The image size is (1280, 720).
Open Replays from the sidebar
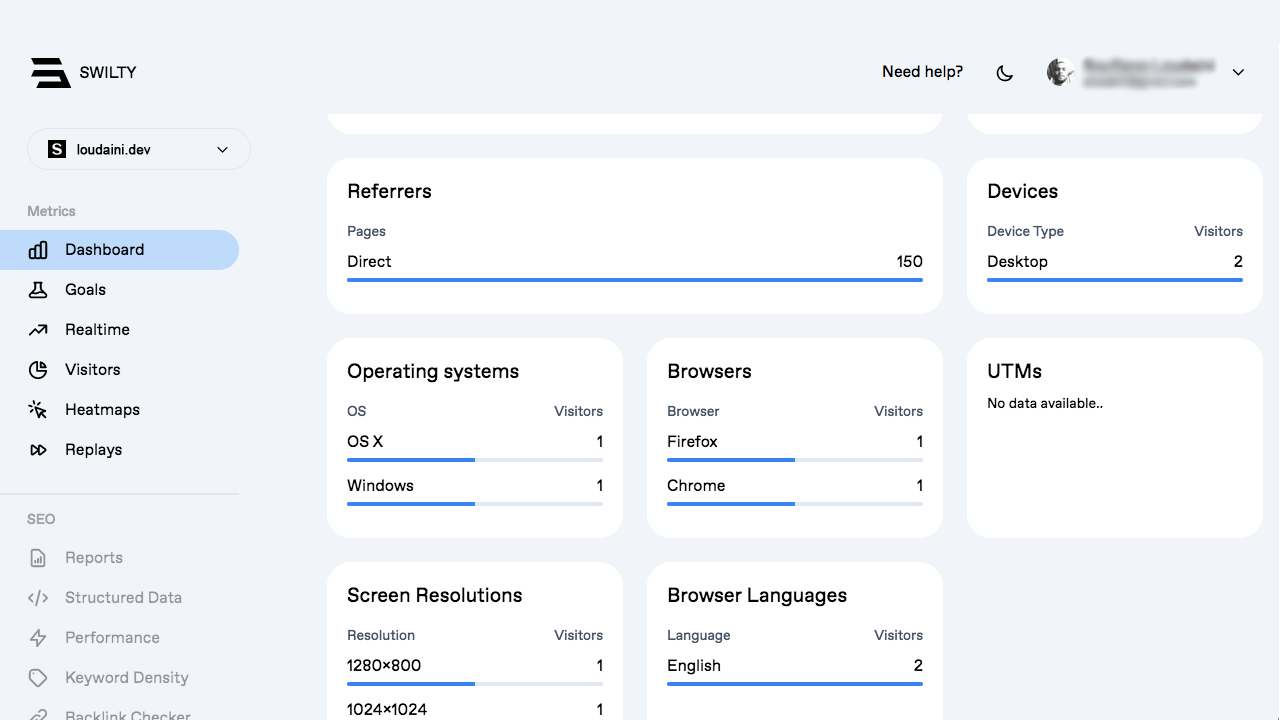119,450
